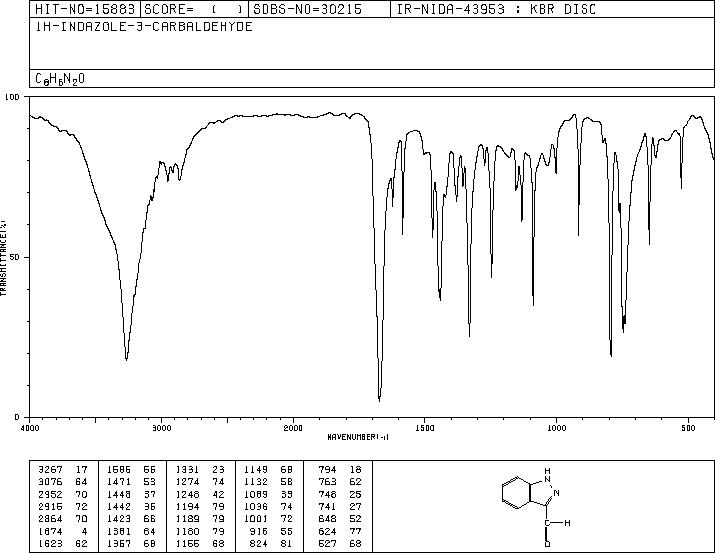Click the TRANSMITTANCE(%) y-axis label
Screen dimensions: 715x553
3,257
